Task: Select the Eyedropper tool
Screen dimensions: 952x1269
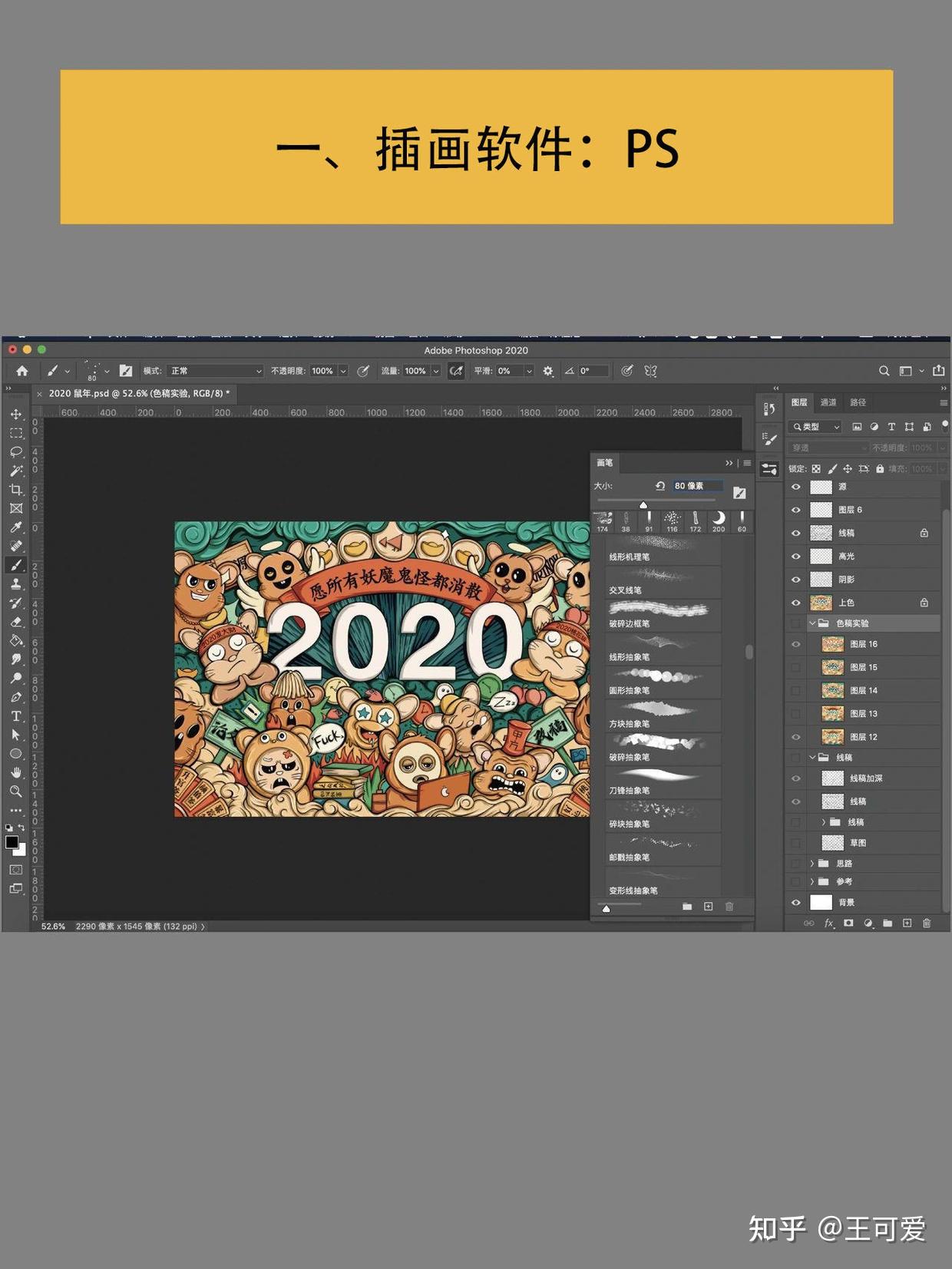Action: [x=16, y=527]
